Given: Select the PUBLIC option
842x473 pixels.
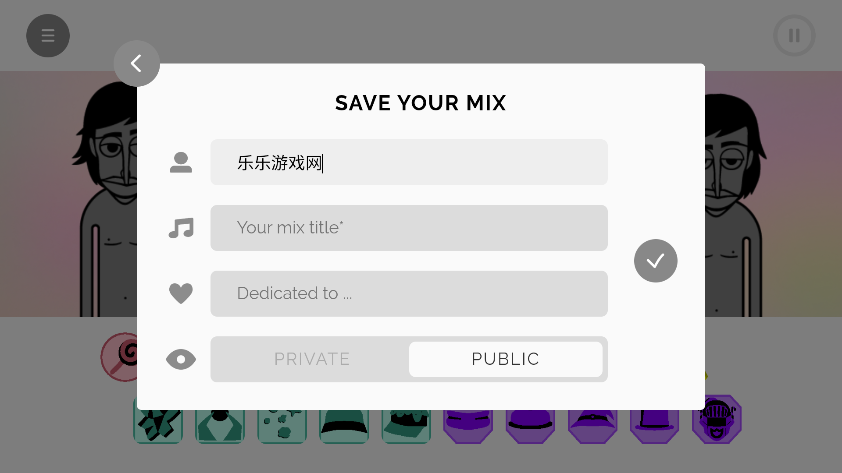Looking at the screenshot, I should tap(505, 359).
